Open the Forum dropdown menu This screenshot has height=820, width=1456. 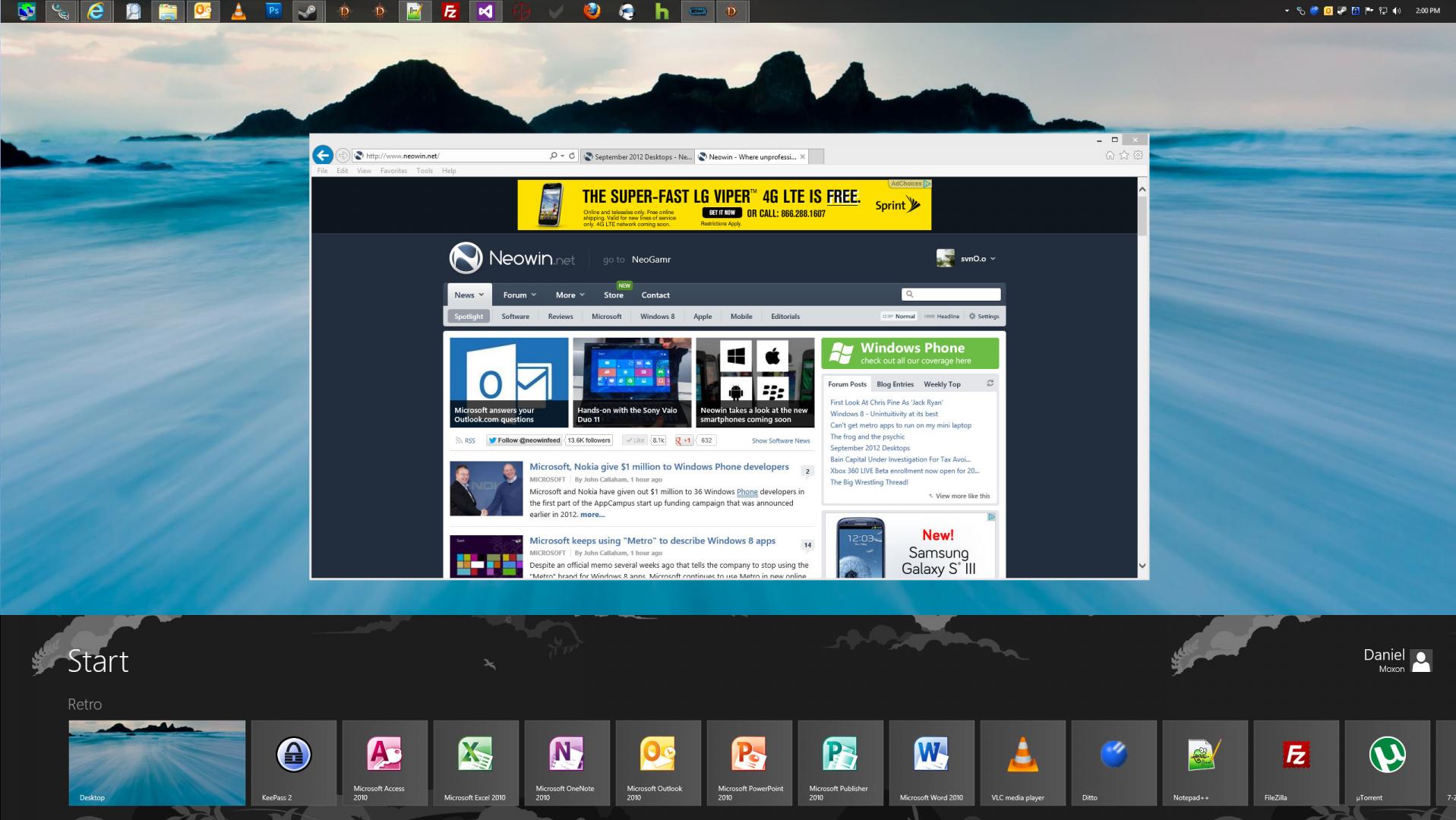(x=520, y=295)
